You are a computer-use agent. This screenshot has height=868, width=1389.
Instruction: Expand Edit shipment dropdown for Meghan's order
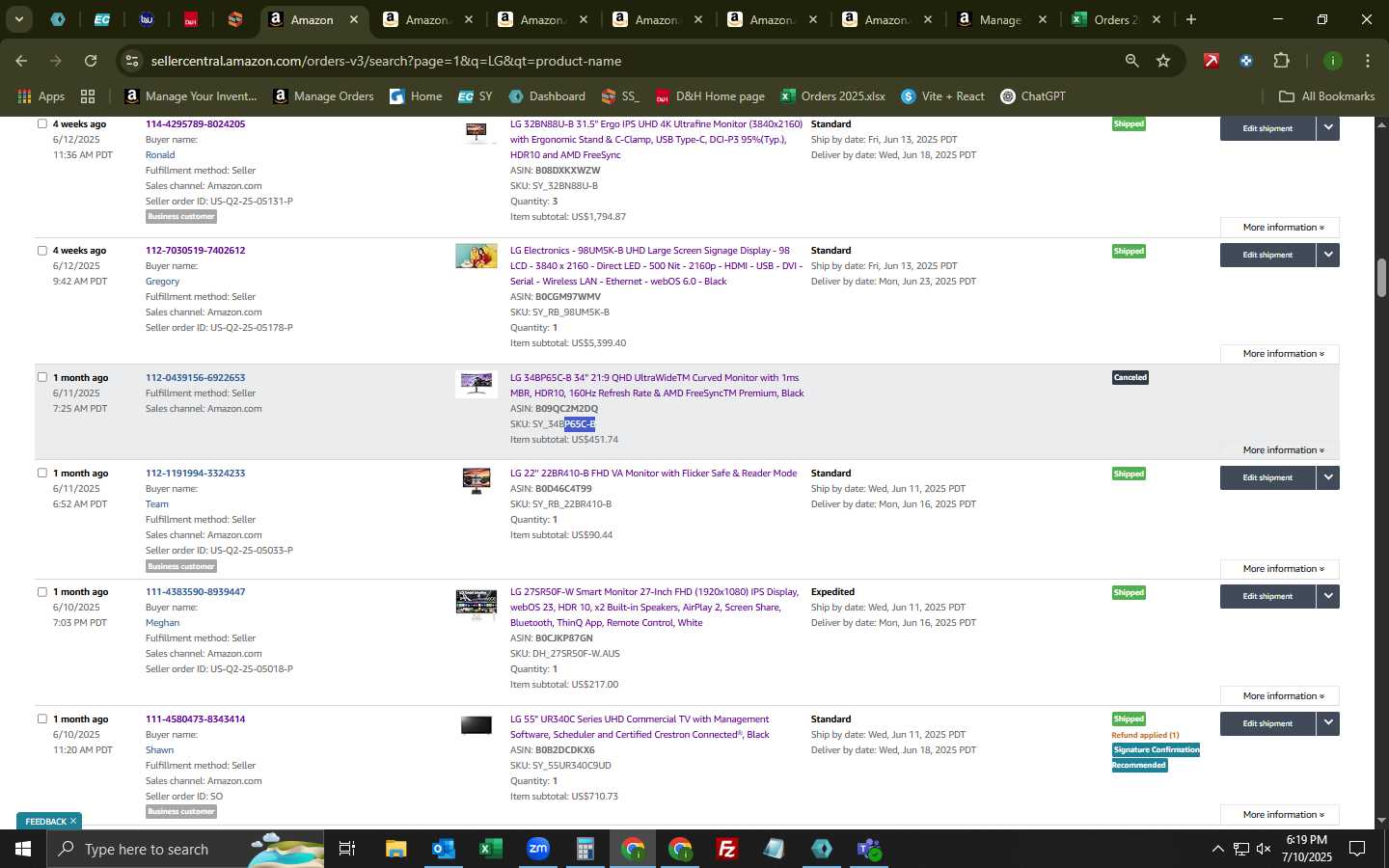[1328, 596]
